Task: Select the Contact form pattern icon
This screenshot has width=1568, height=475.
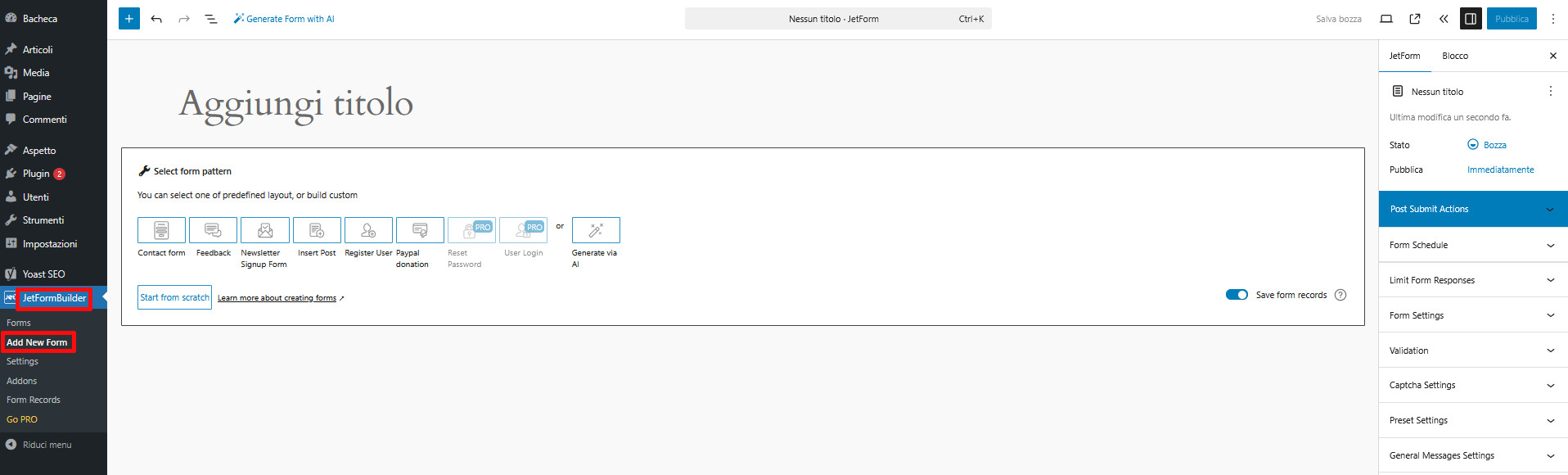Action: click(x=161, y=230)
